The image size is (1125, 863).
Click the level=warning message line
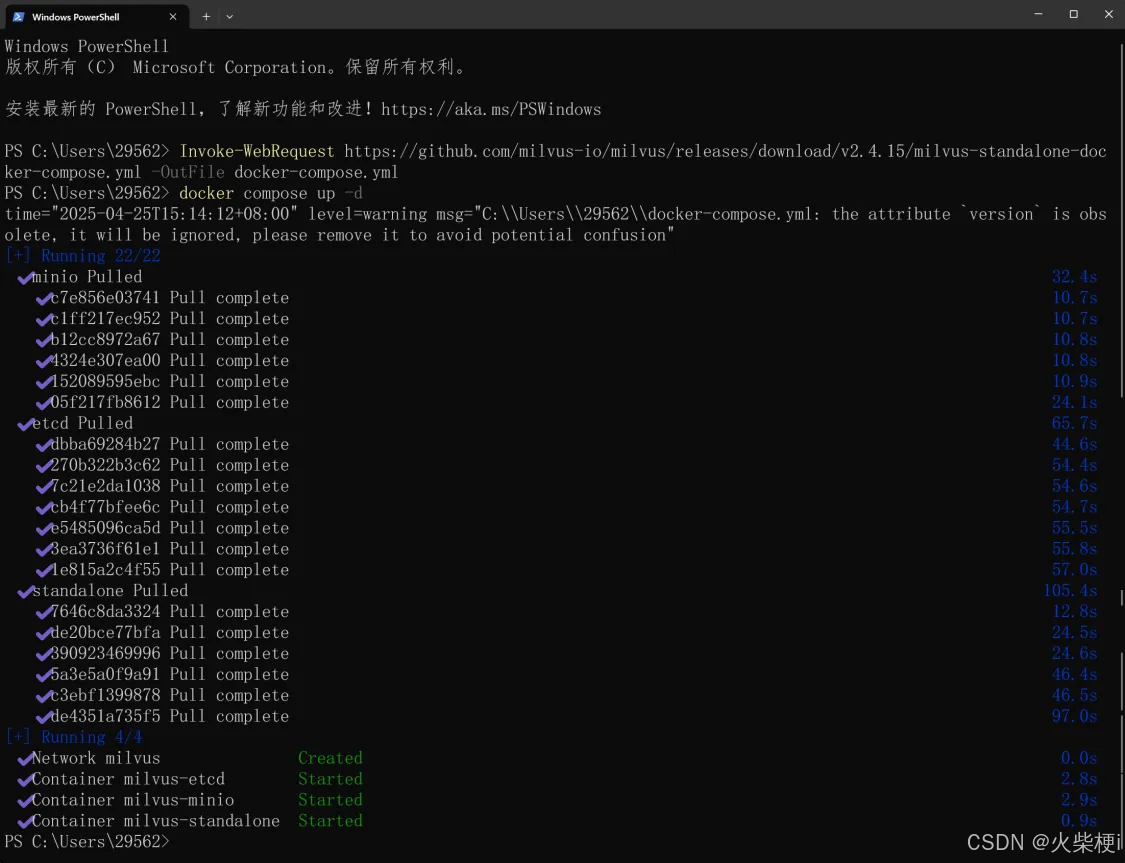tap(556, 225)
